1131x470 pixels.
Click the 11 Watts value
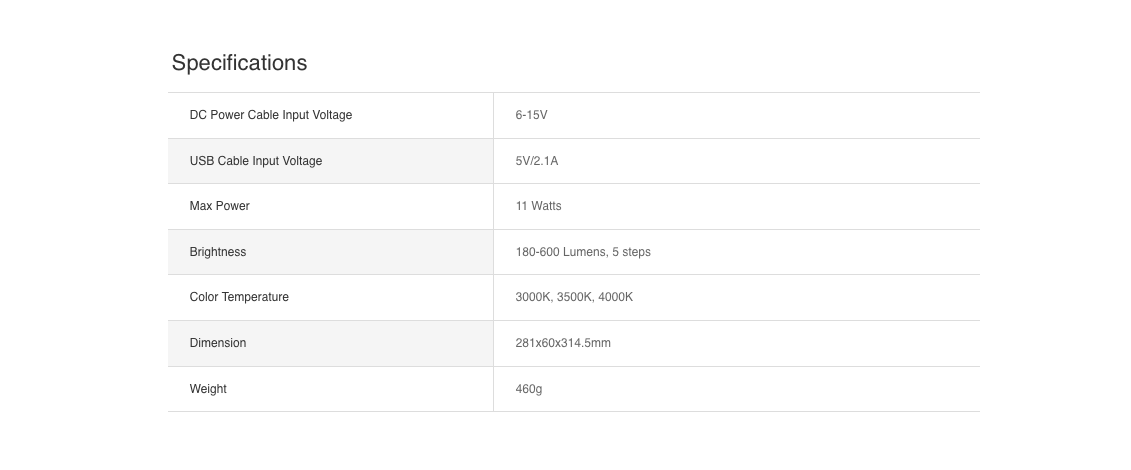point(538,206)
